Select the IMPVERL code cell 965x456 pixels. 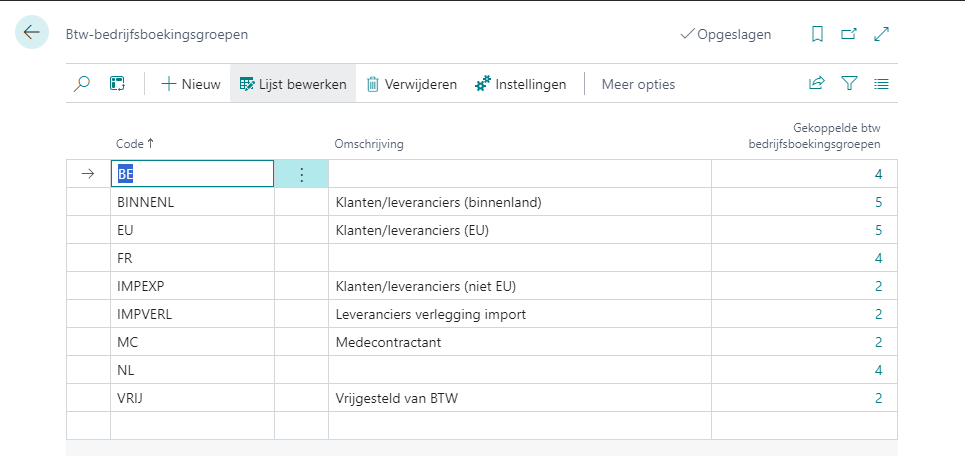pos(192,314)
